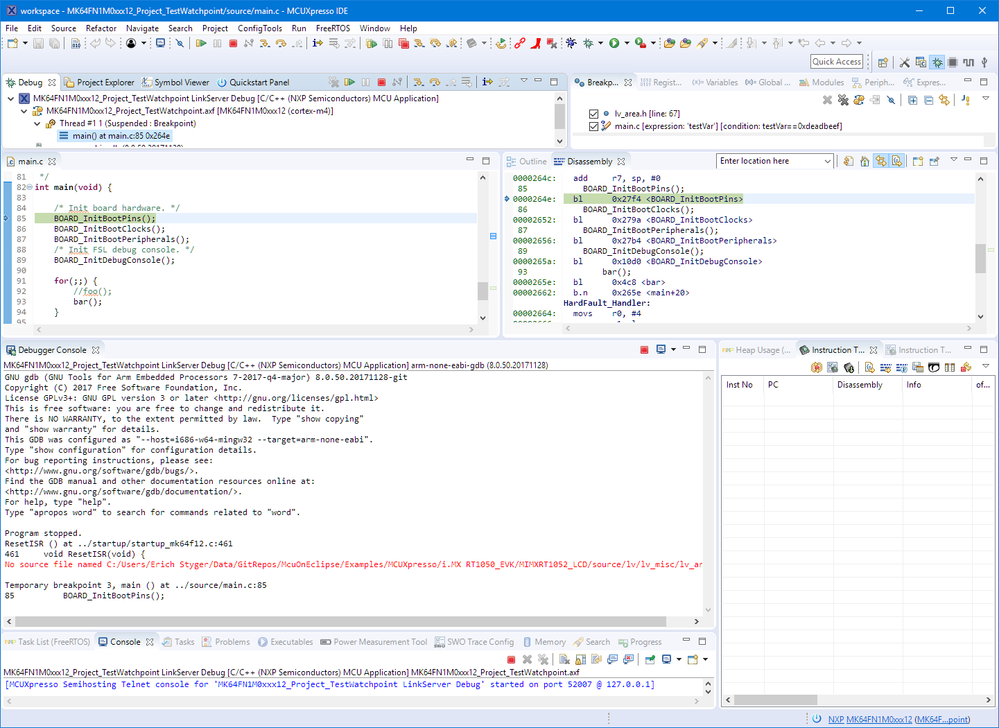Screen dimensions: 999x728
Task: Switch to the Memory tab
Action: [x=544, y=642]
